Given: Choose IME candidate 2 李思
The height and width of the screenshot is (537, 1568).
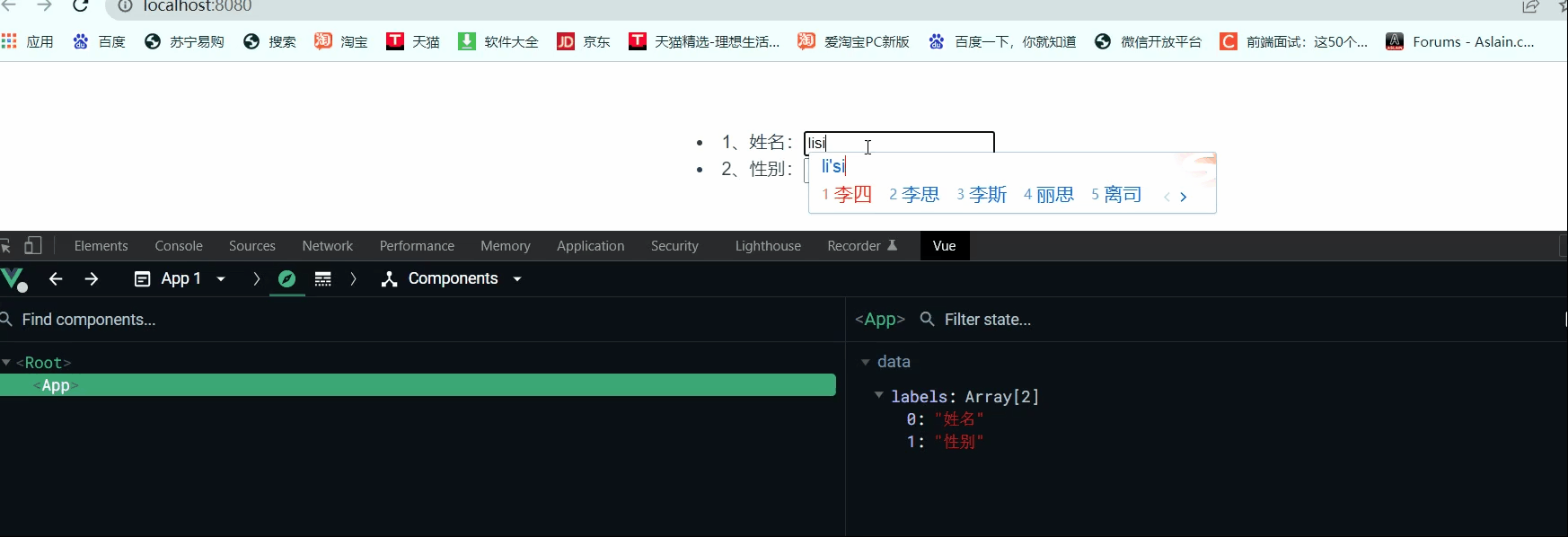Looking at the screenshot, I should (914, 195).
